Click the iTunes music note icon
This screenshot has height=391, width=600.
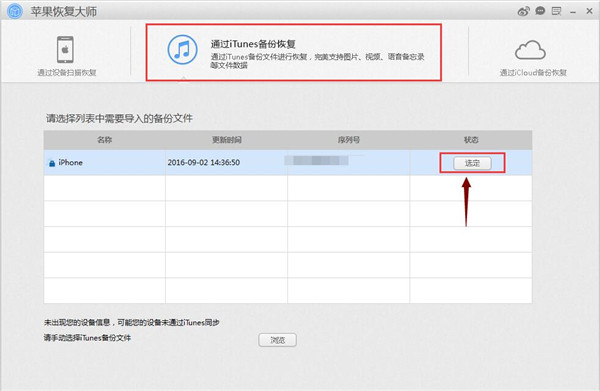click(183, 50)
